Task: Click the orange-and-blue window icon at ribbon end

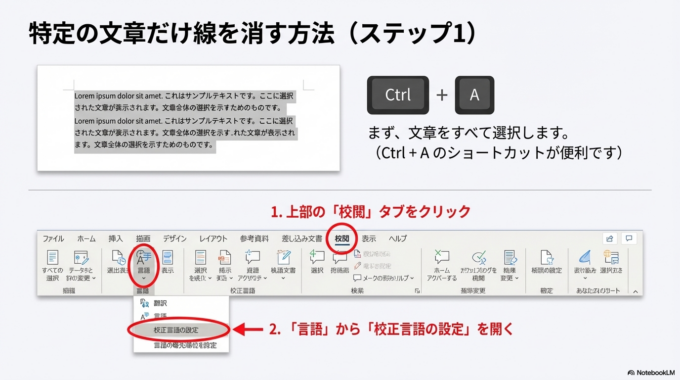Action: (x=611, y=257)
